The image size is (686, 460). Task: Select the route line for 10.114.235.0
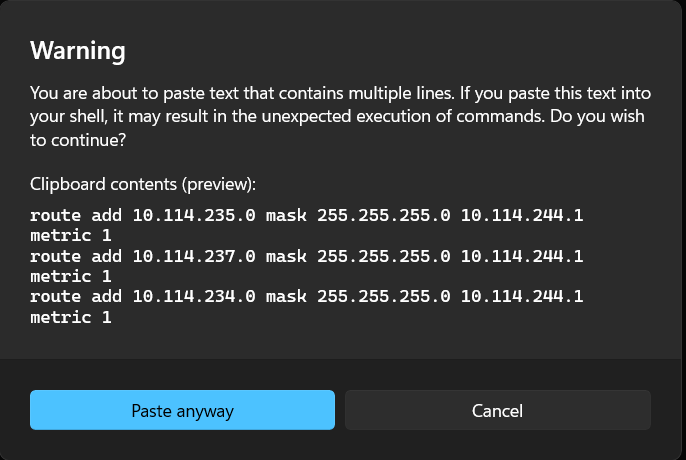pyautogui.click(x=306, y=215)
